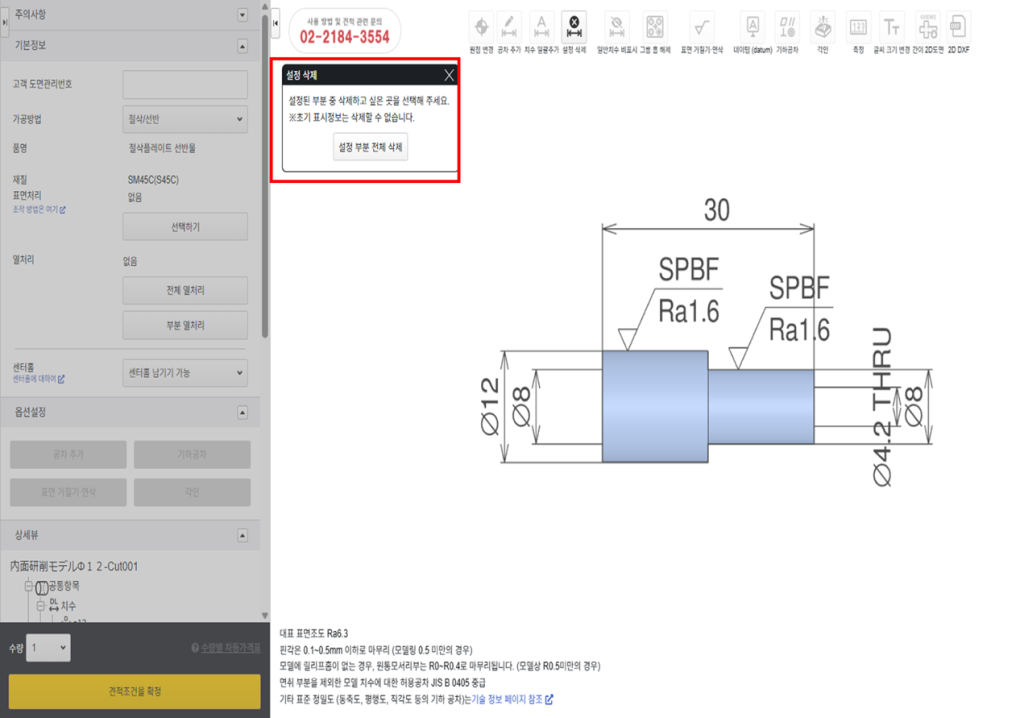The width and height of the screenshot is (1024, 718).
Task: Export with the 2D DXF icon
Action: (x=958, y=27)
